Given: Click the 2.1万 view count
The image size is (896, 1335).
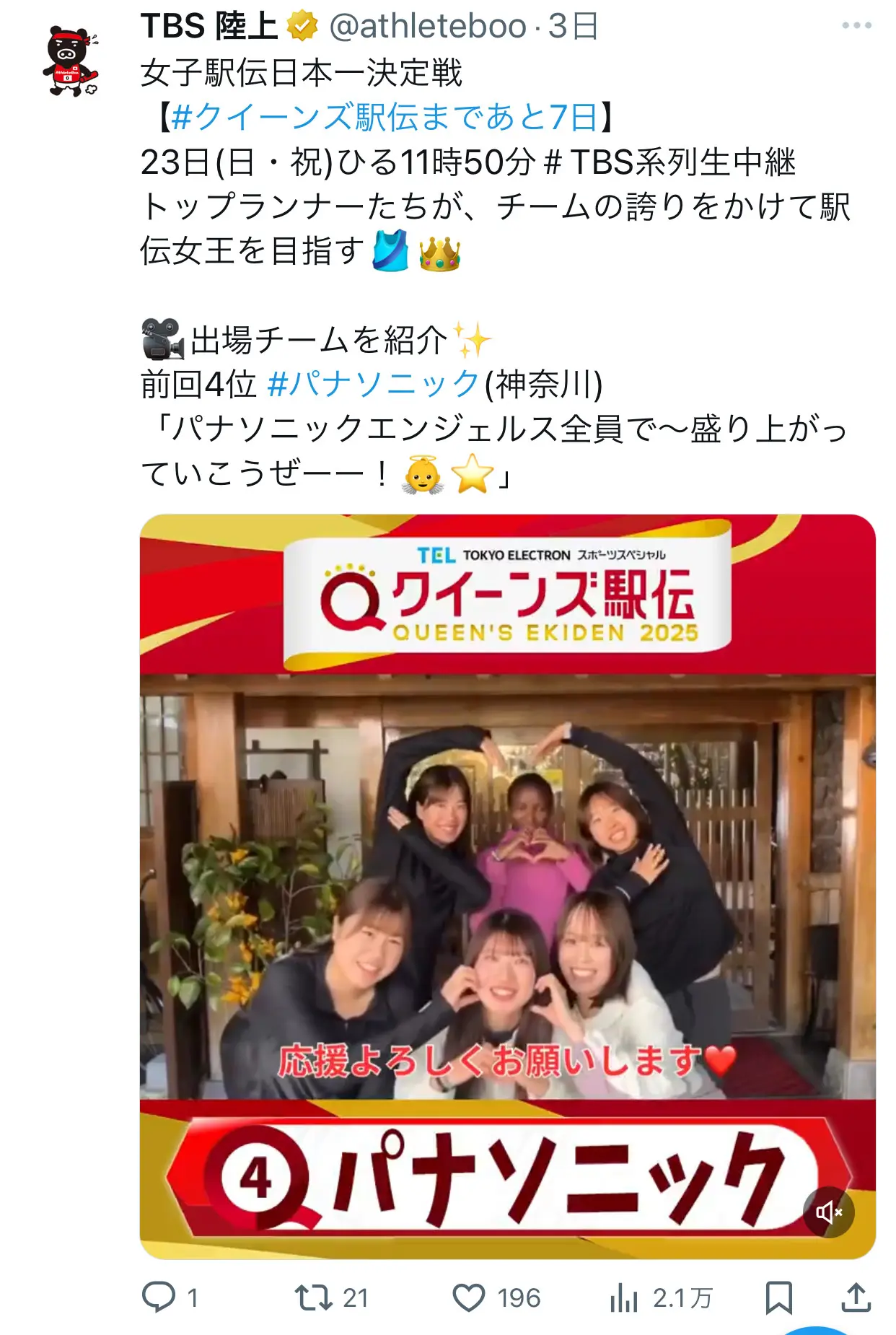Looking at the screenshot, I should (x=682, y=1298).
